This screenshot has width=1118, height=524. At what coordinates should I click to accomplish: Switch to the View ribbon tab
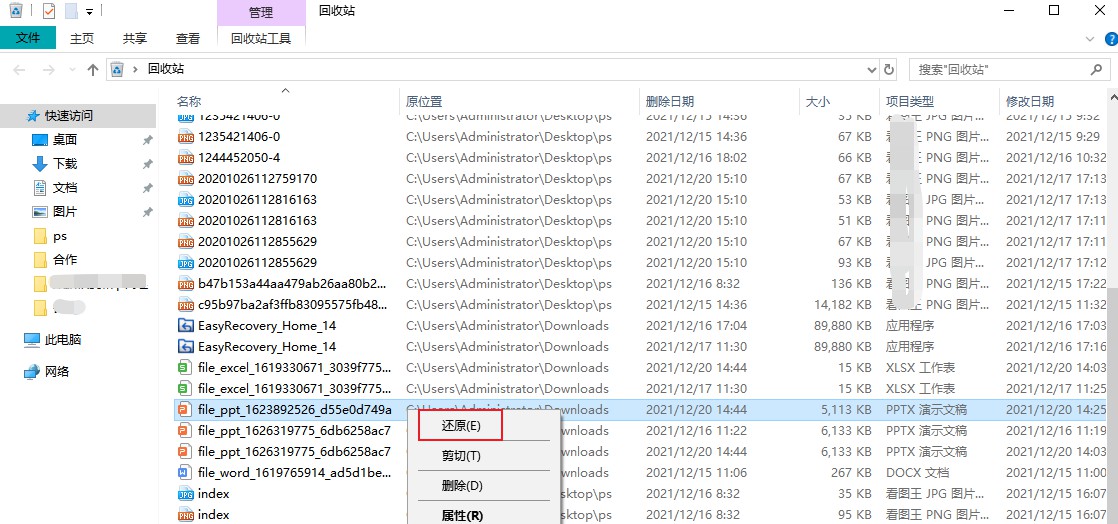(x=188, y=38)
